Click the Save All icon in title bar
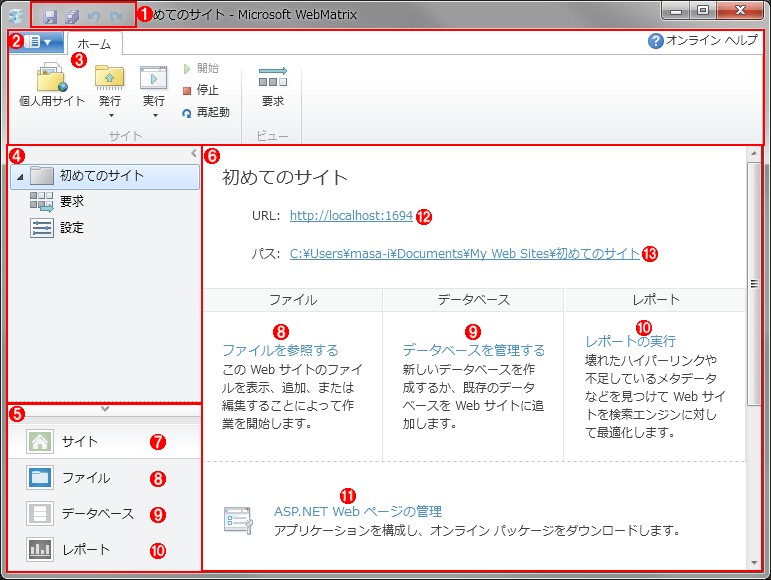The height and width of the screenshot is (580, 771). point(72,17)
